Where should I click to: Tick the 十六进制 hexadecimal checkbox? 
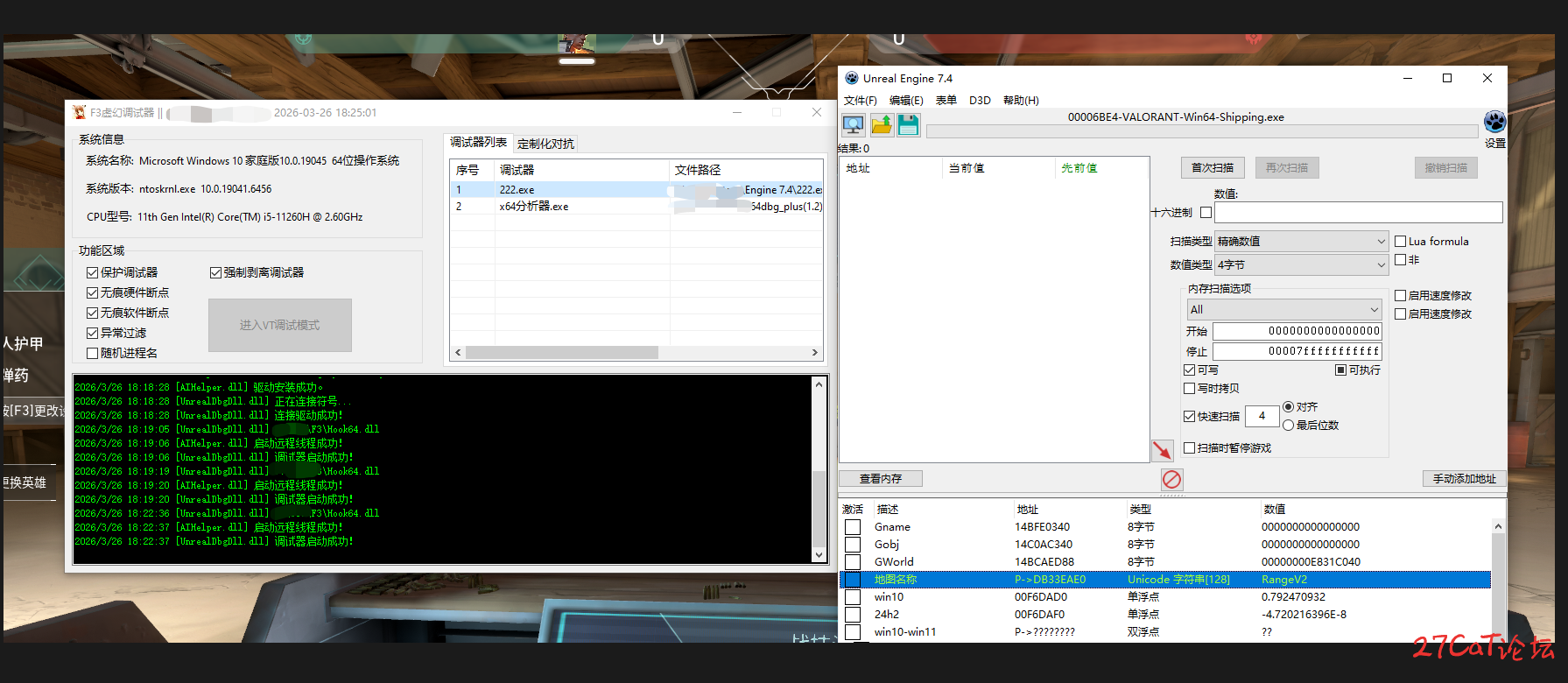(x=1206, y=213)
